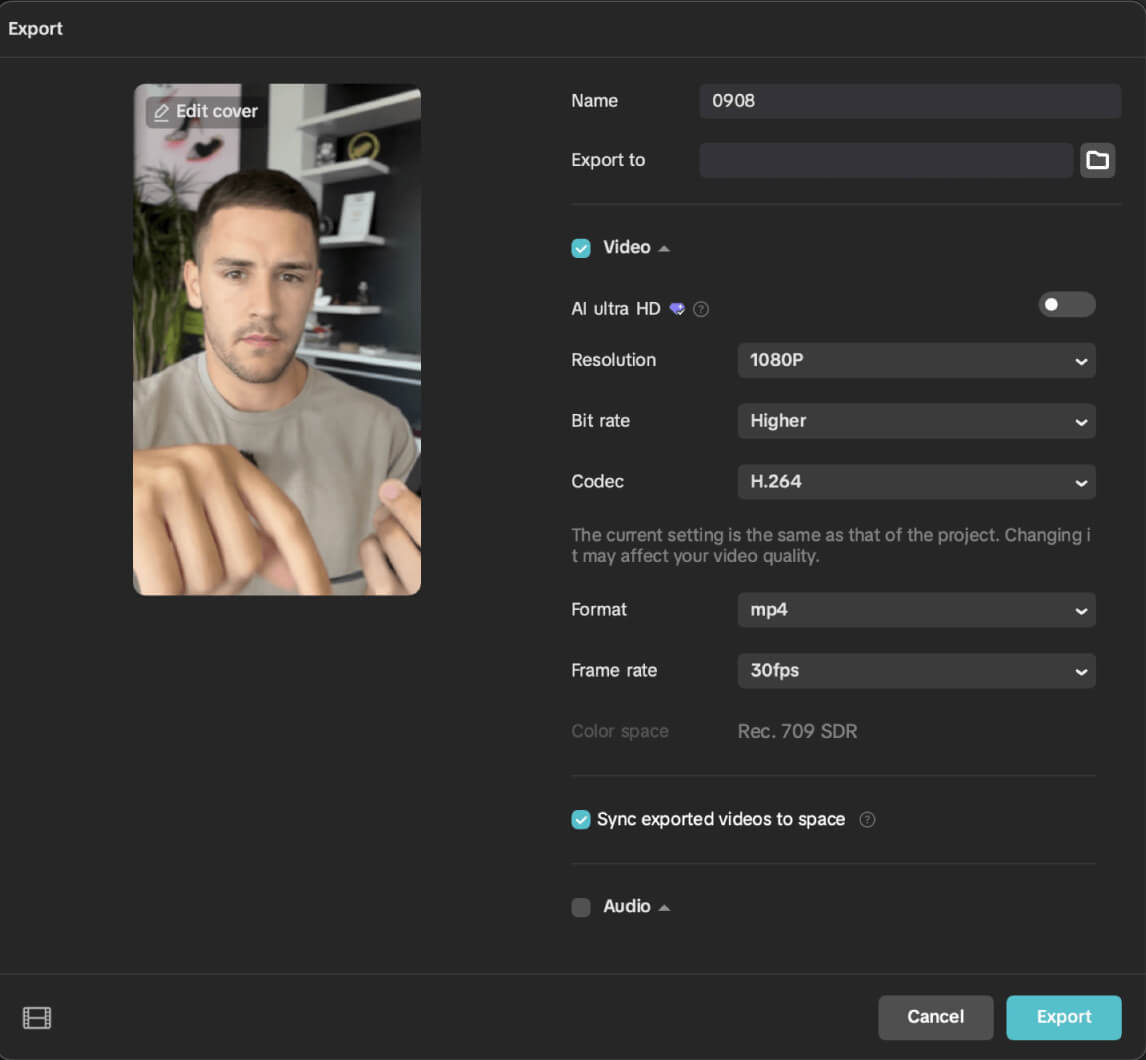Open the Codec dropdown showing H.264
Viewport: 1146px width, 1060px height.
coord(916,482)
